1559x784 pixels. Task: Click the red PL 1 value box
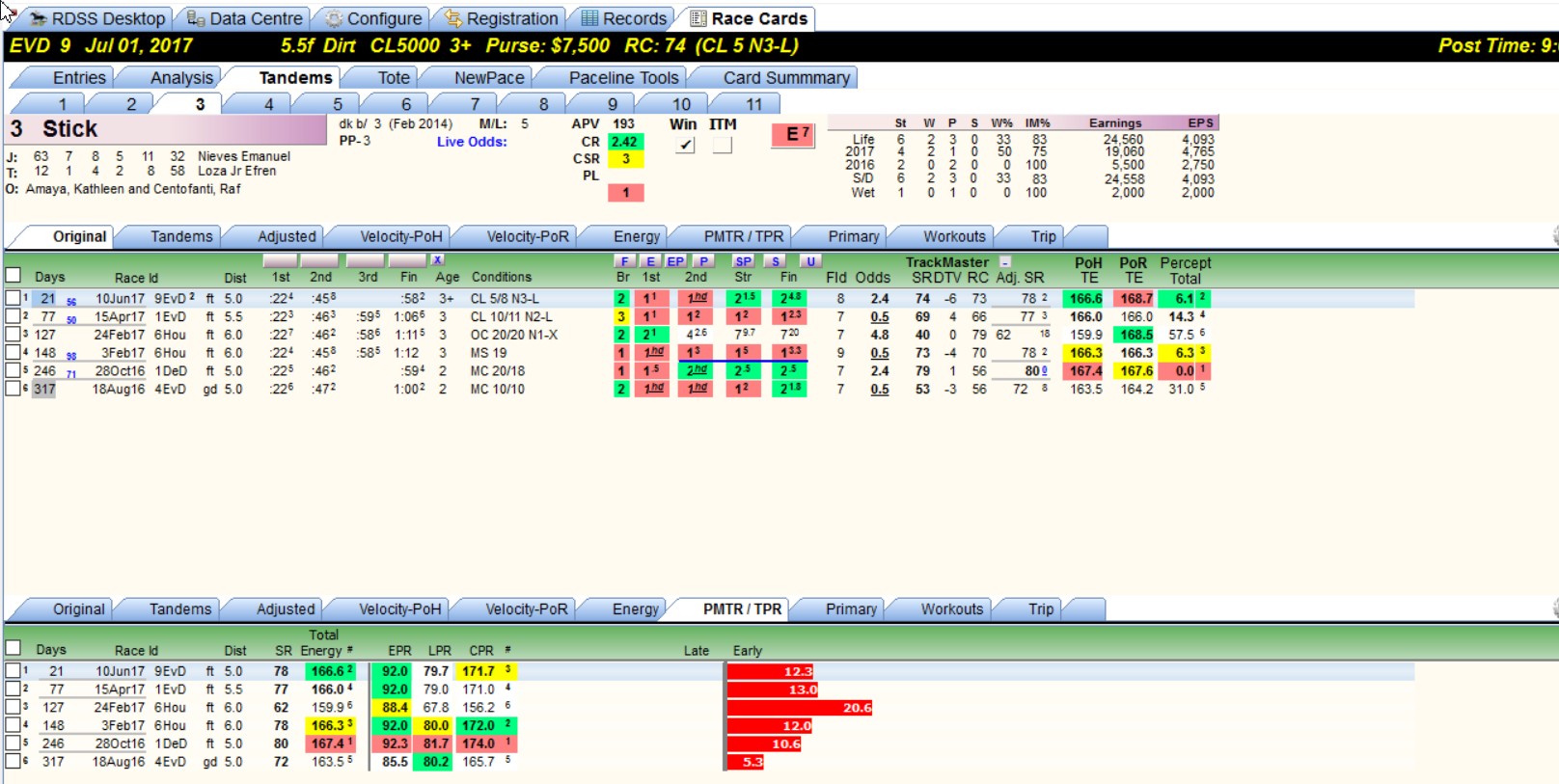point(625,193)
